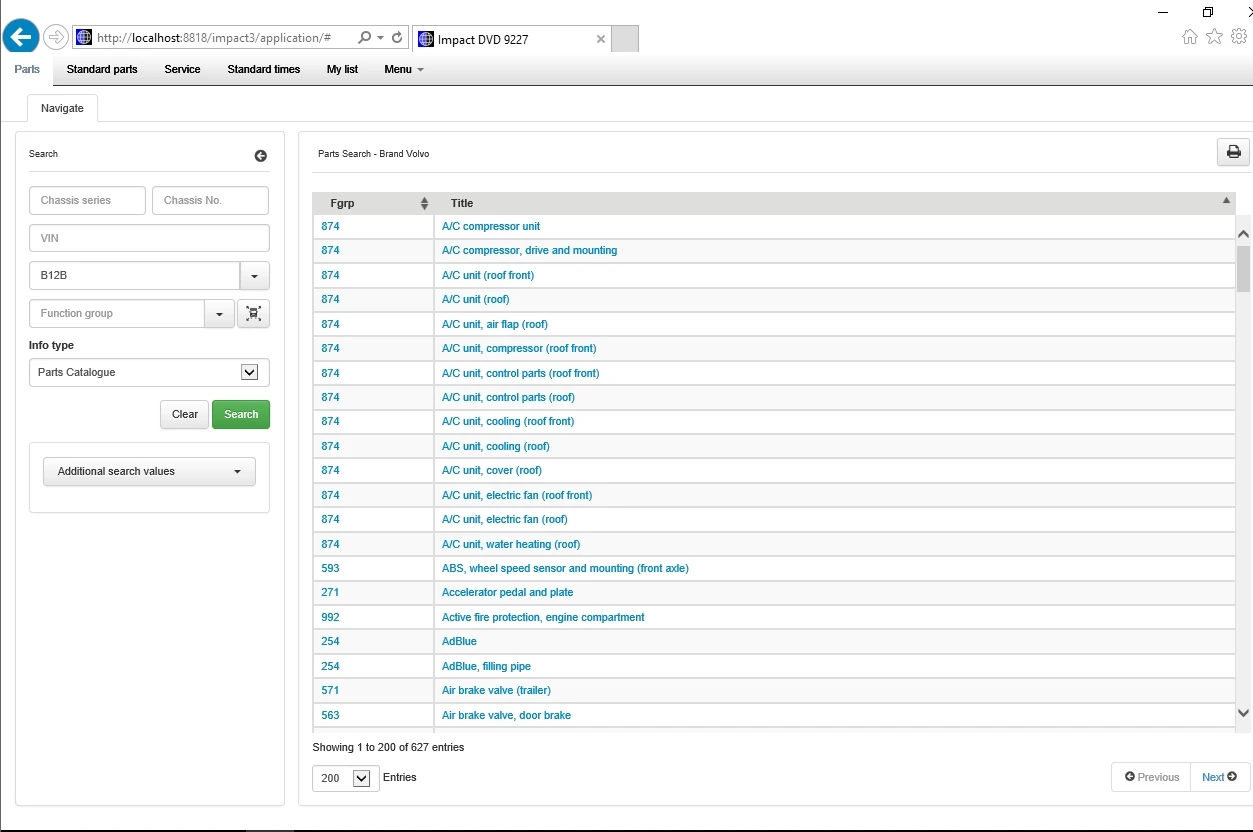This screenshot has height=832, width=1253.
Task: Open the address bar search dropdown arrow
Action: (381, 38)
